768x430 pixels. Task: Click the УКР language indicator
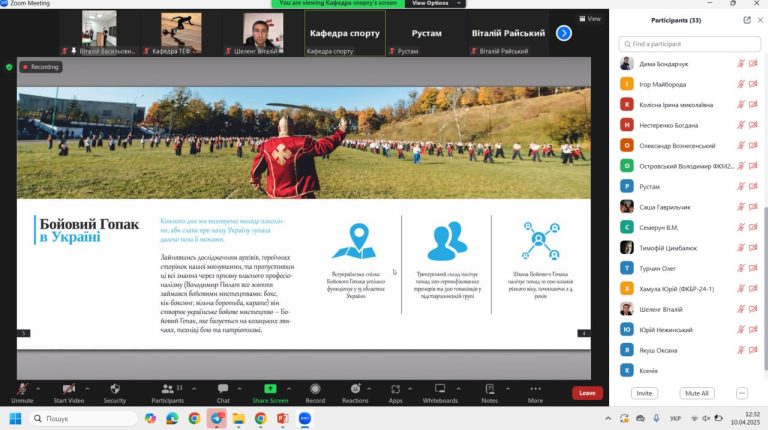(675, 418)
